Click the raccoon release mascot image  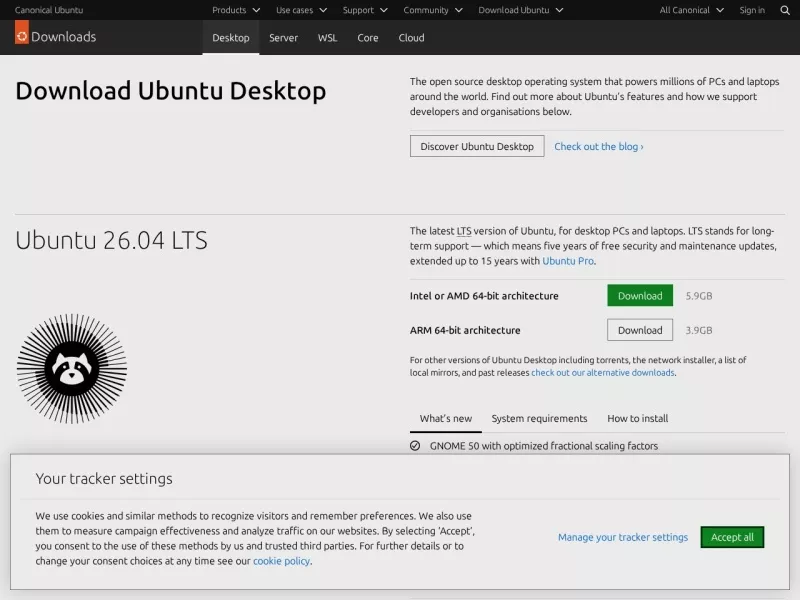[71, 368]
